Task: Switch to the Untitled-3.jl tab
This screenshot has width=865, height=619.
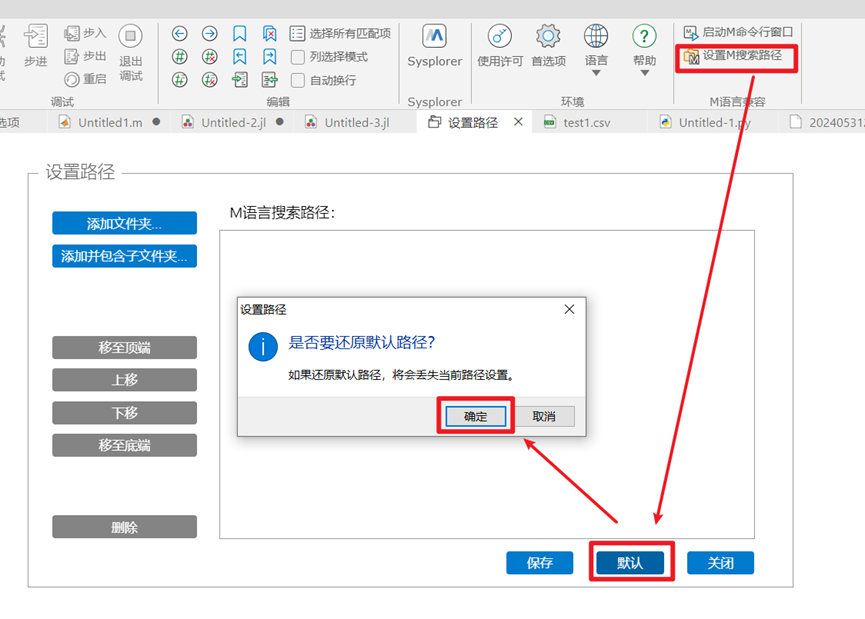Action: [x=356, y=122]
